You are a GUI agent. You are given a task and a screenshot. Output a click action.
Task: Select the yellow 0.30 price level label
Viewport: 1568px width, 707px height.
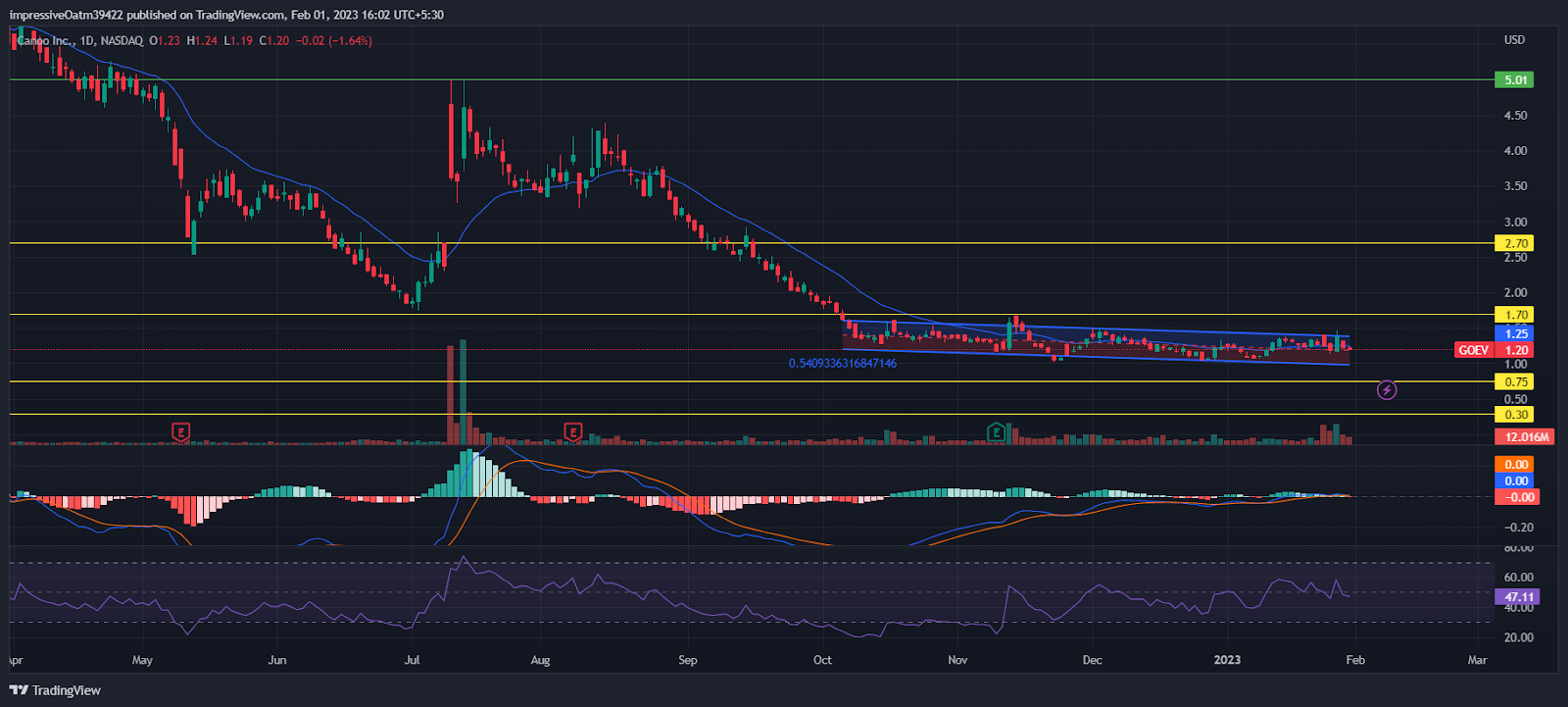(1515, 415)
